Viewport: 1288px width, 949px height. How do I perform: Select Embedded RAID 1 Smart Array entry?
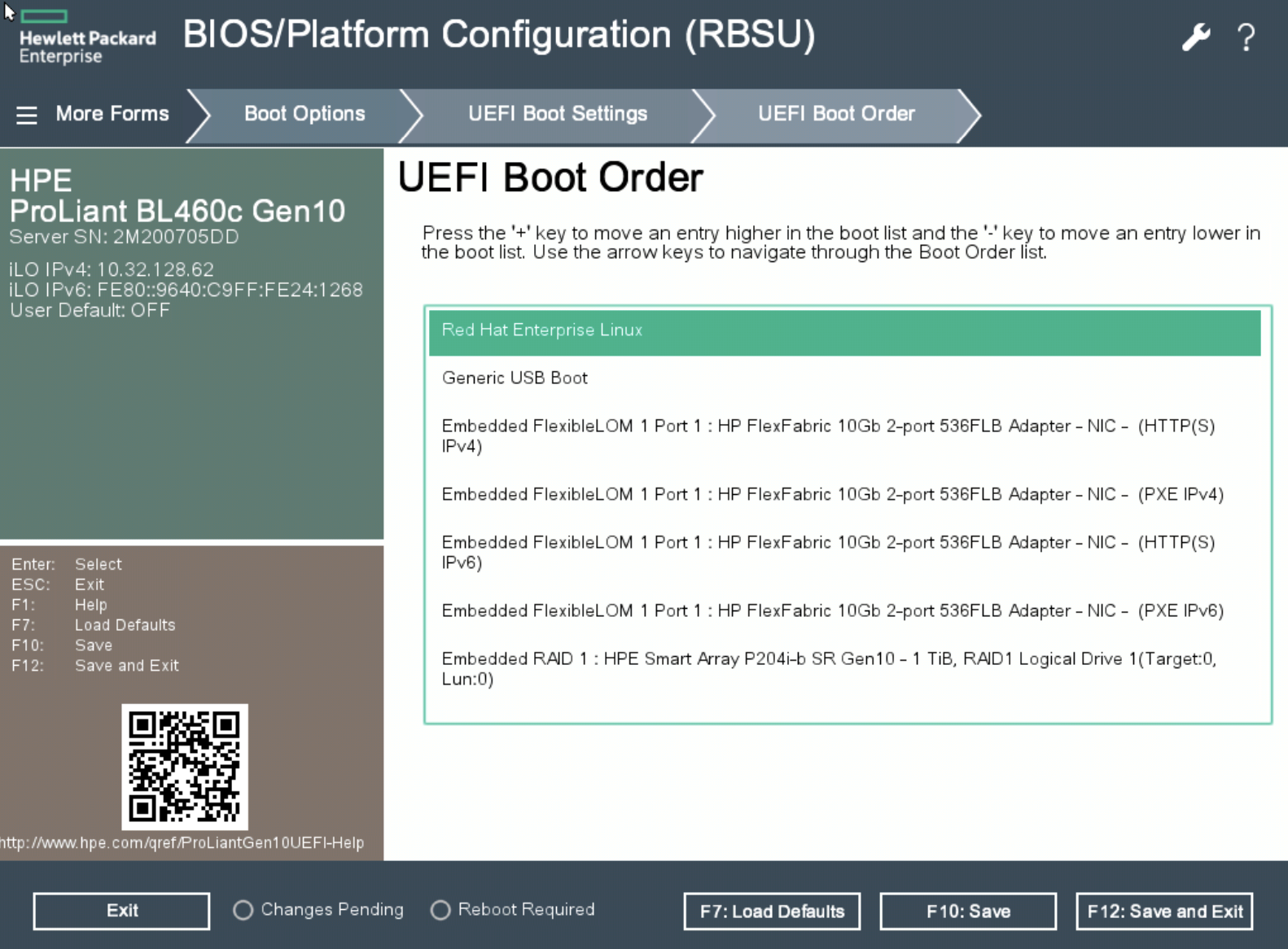[x=845, y=669]
